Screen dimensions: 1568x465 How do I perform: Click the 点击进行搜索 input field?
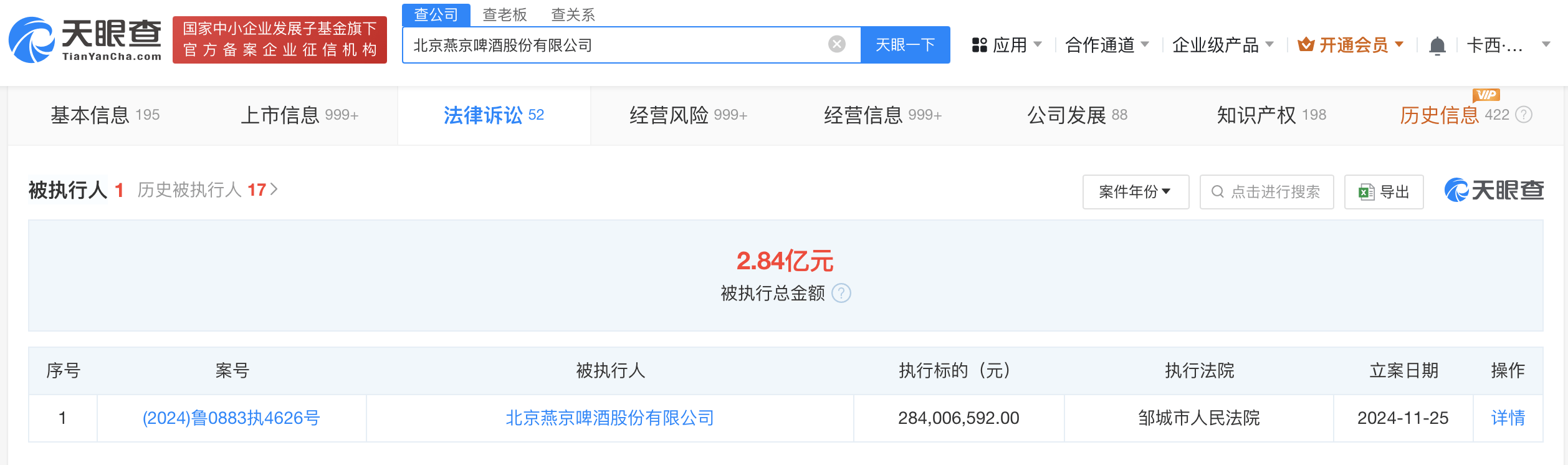pos(1267,192)
